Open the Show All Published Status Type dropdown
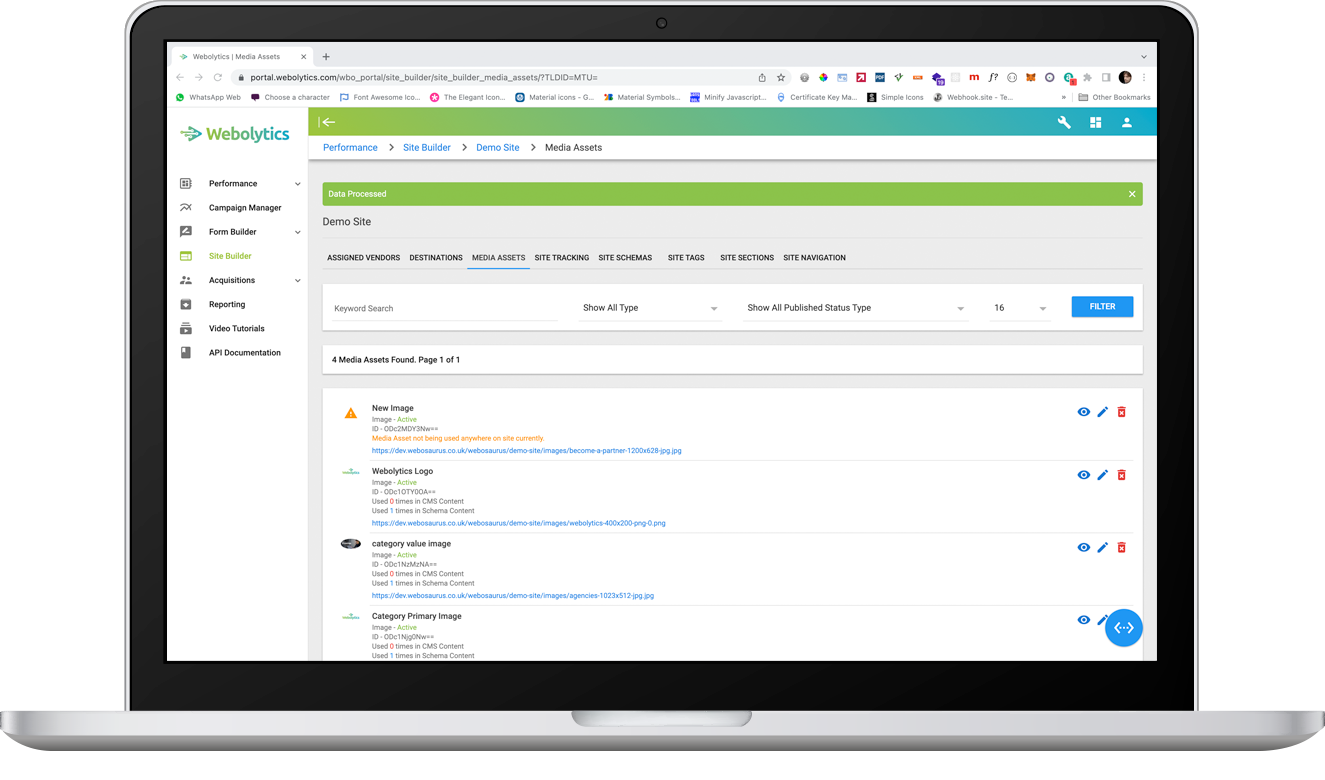 tap(856, 308)
